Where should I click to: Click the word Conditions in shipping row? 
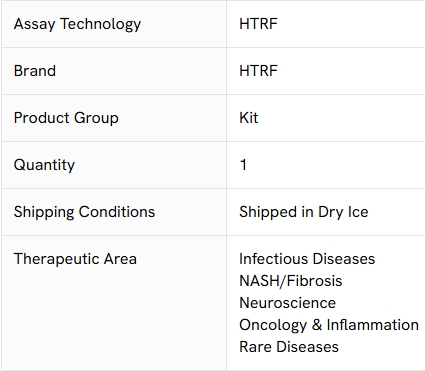click(x=117, y=212)
